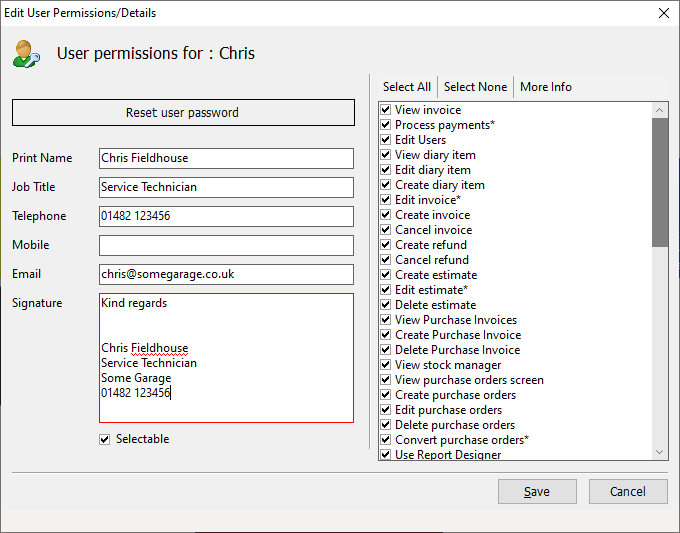680x533 pixels.
Task: Click the permissions list scrollbar thumb
Action: (660, 182)
